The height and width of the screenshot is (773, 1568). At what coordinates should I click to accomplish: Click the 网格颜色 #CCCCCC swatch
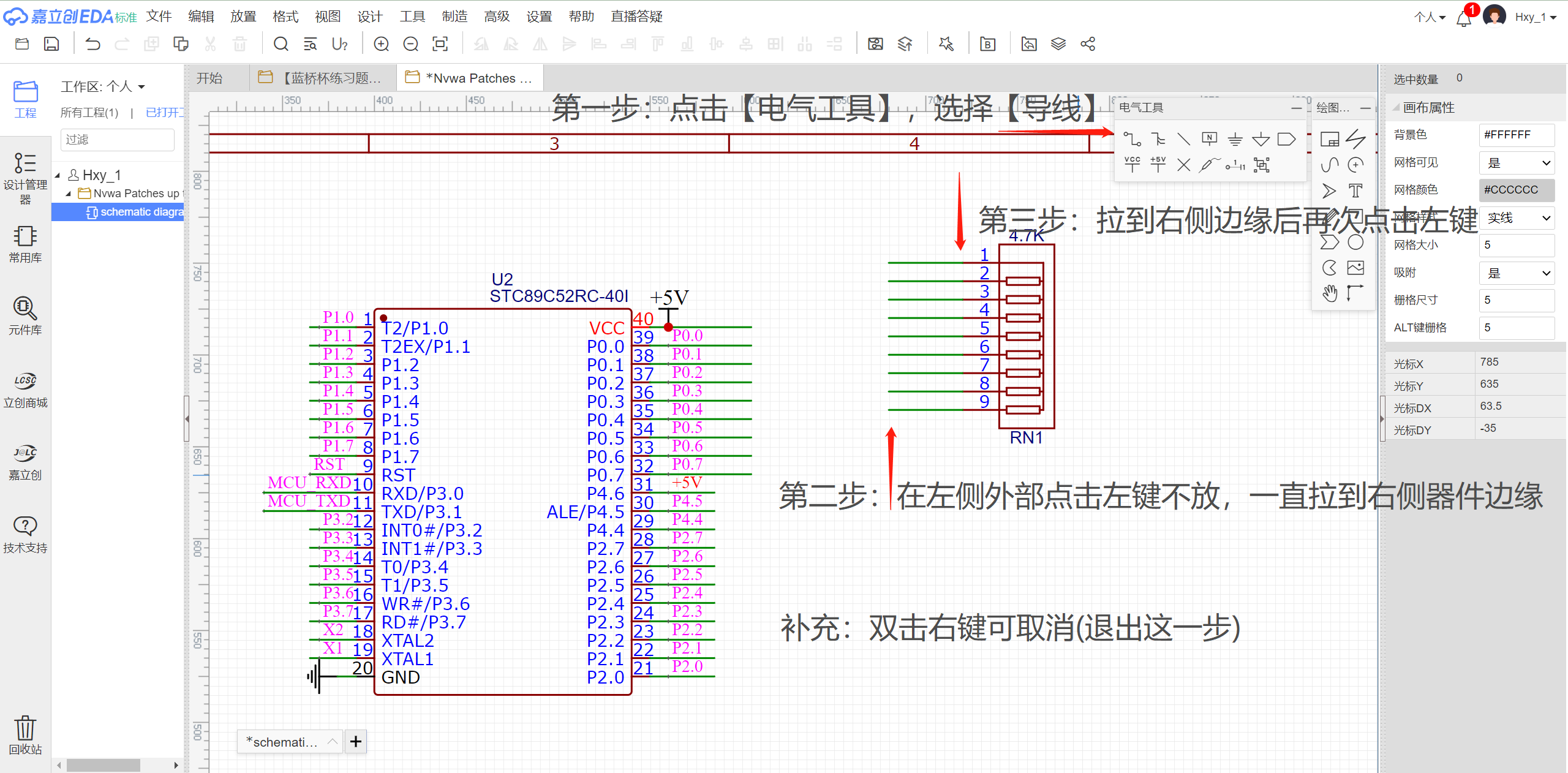(1517, 190)
